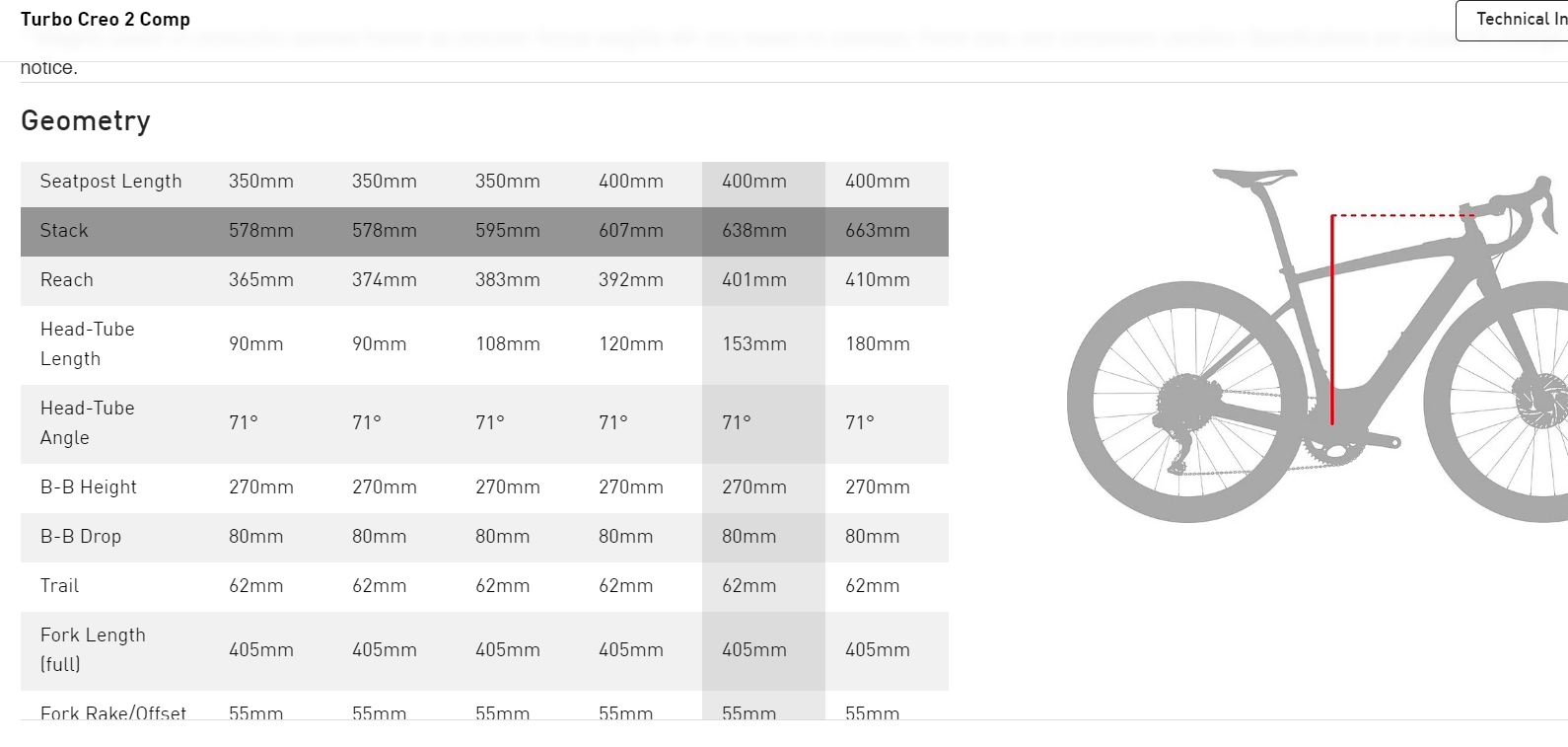Click the Head-Tube Length row label

click(87, 344)
